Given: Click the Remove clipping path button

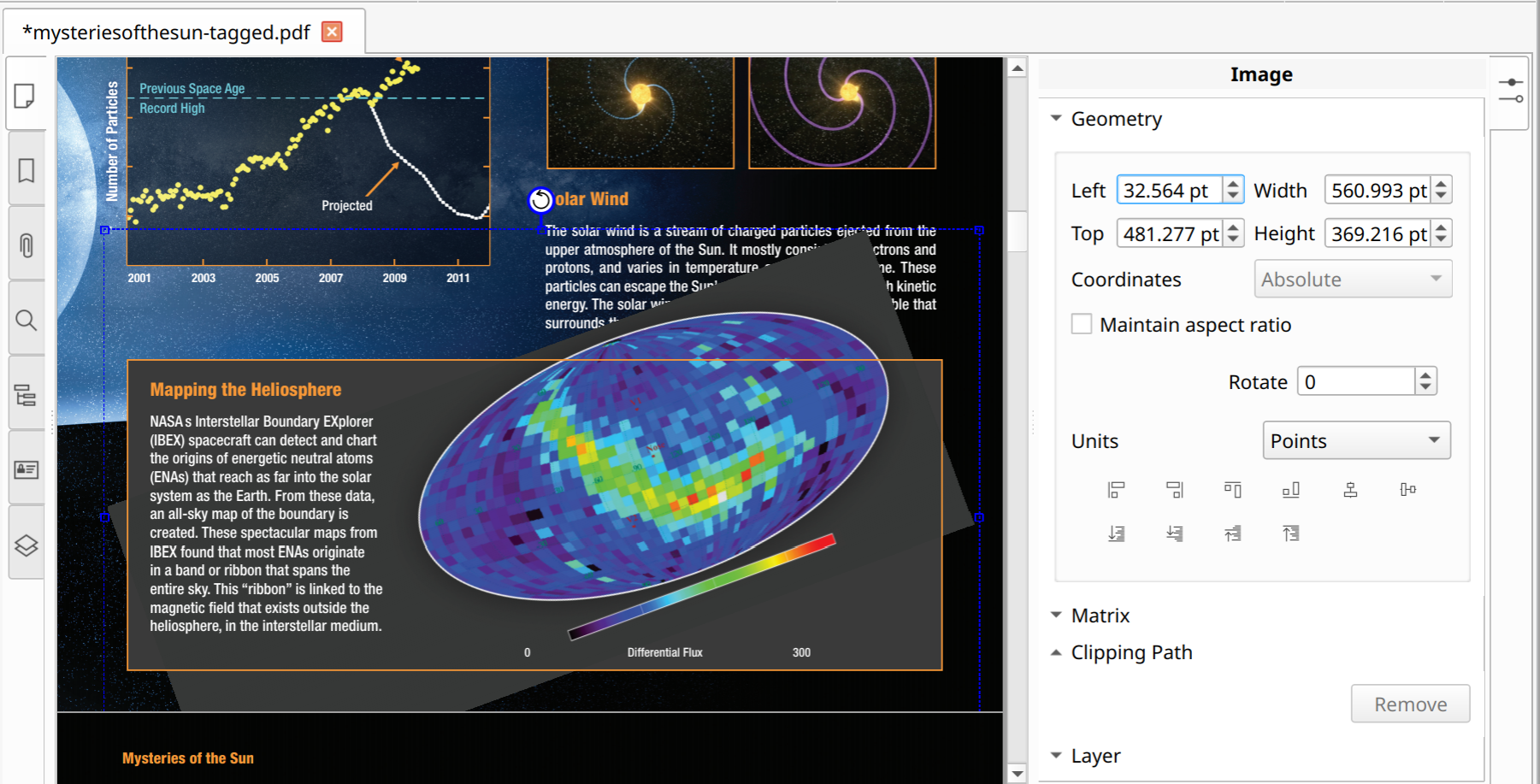Looking at the screenshot, I should point(1410,704).
